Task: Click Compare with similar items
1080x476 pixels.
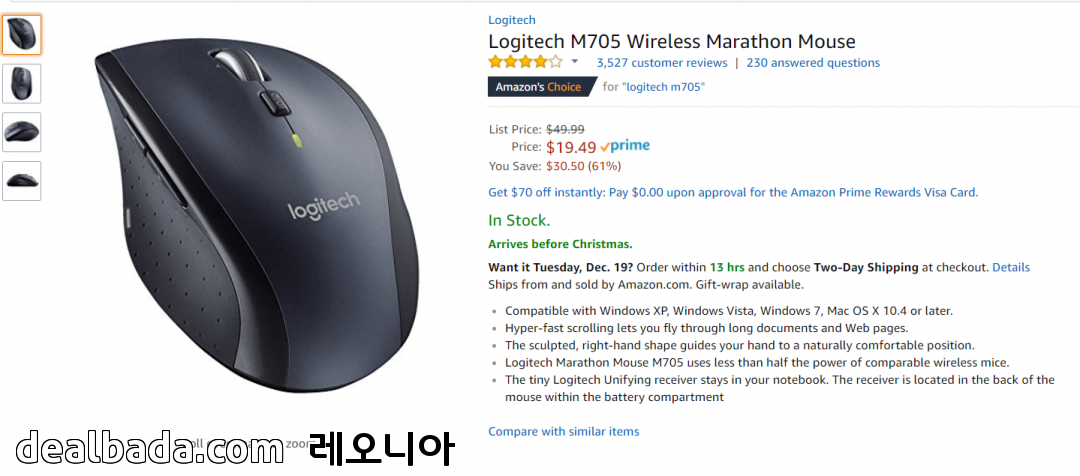Action: pyautogui.click(x=563, y=432)
